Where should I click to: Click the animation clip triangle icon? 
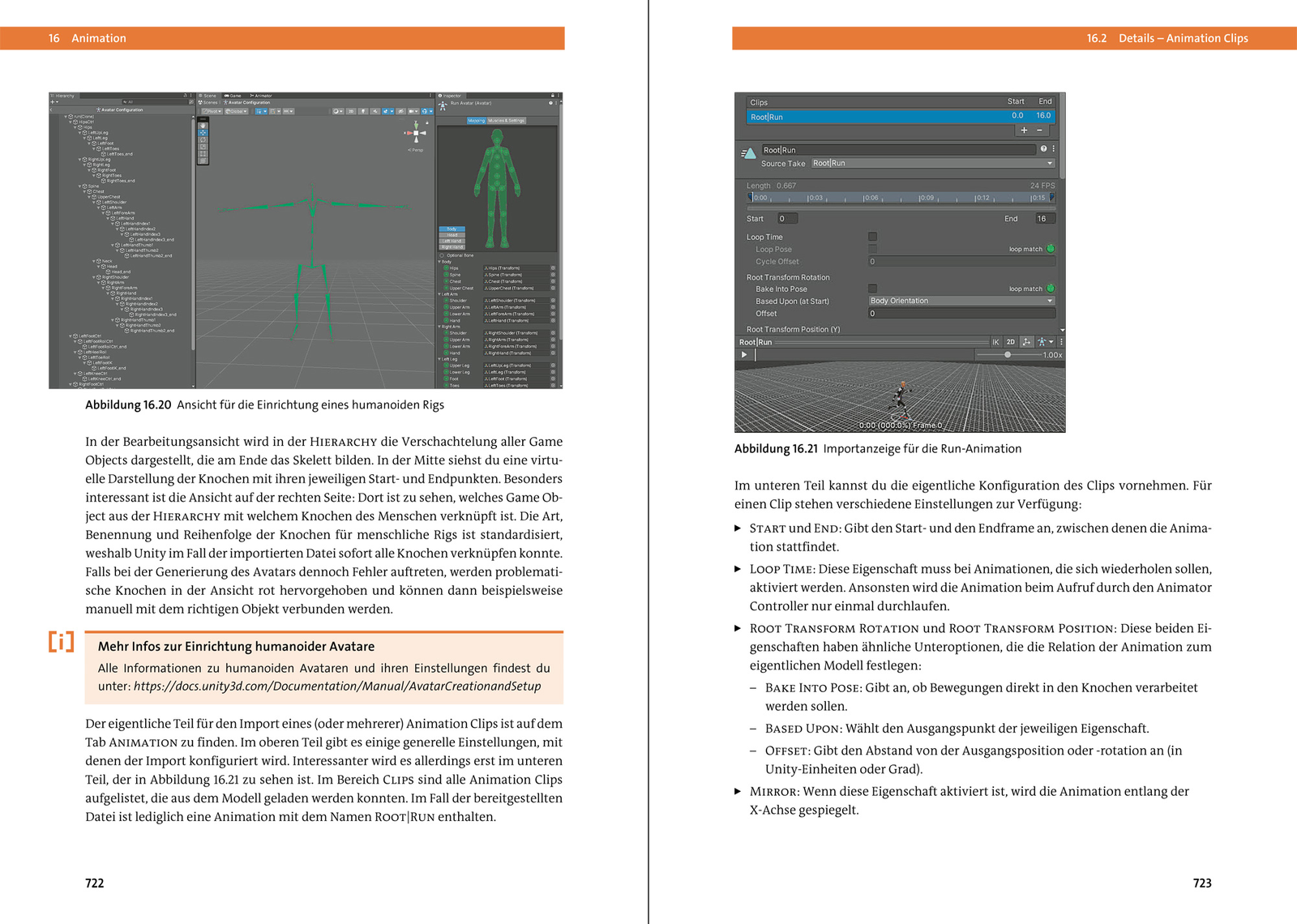[748, 152]
